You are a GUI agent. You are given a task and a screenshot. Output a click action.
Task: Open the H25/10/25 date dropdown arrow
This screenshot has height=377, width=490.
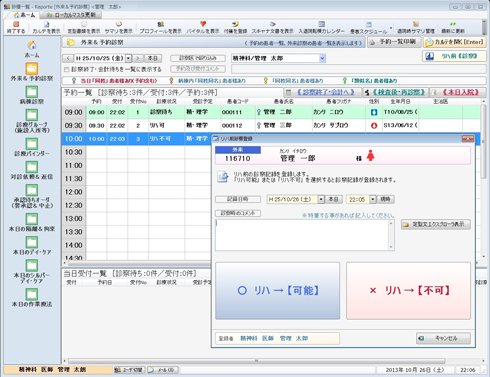(x=128, y=58)
